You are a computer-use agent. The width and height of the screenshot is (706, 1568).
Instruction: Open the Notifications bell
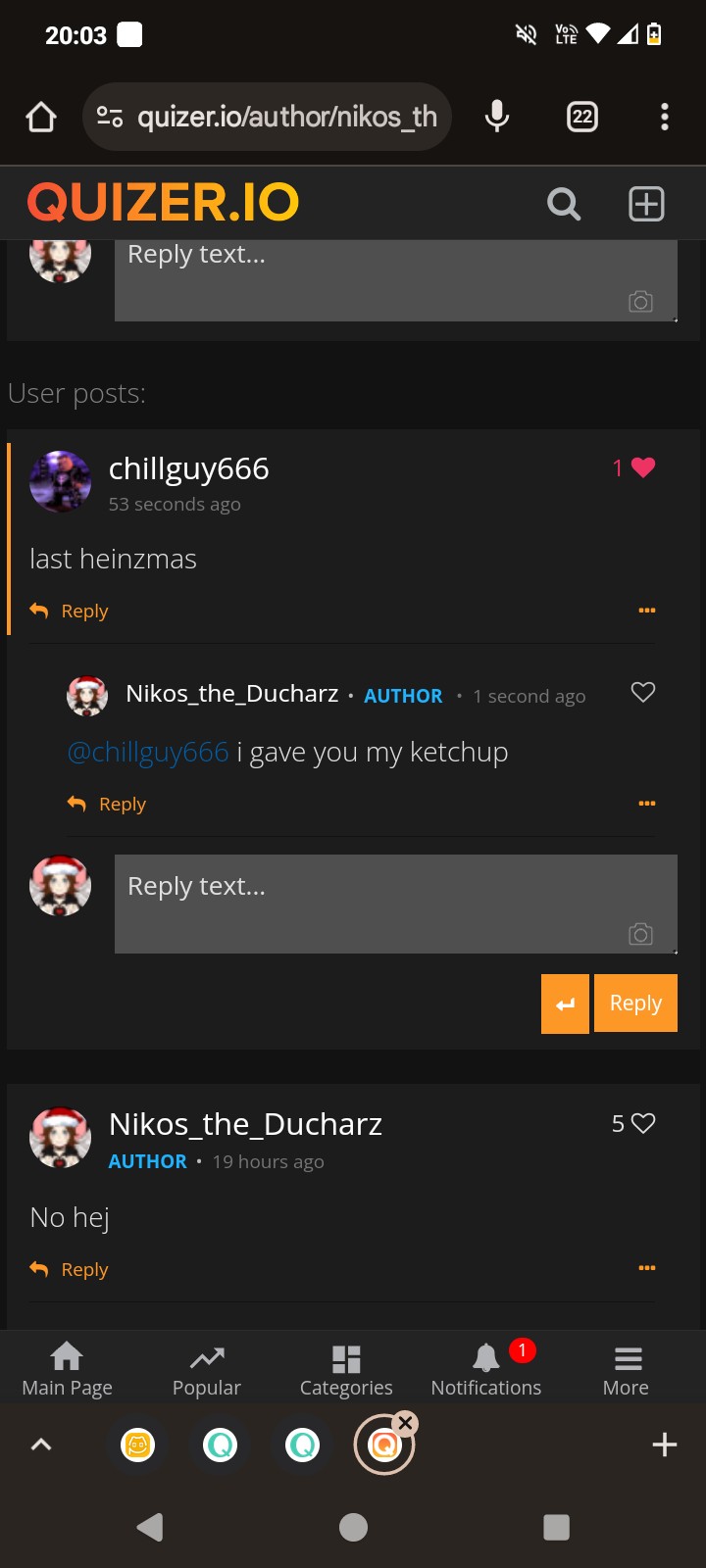coord(486,1369)
